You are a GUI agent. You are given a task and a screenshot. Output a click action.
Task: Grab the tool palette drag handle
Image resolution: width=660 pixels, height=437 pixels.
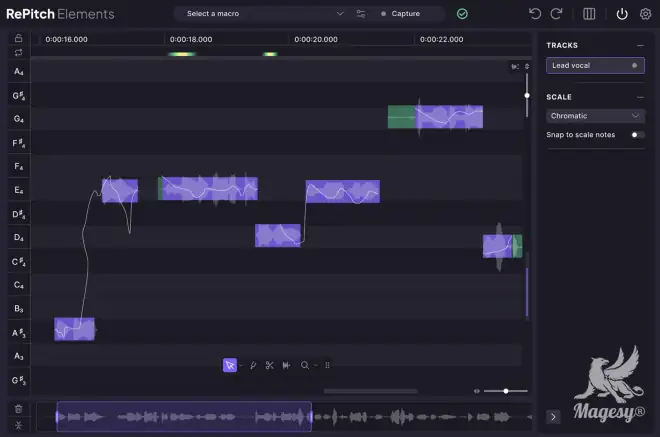(327, 365)
